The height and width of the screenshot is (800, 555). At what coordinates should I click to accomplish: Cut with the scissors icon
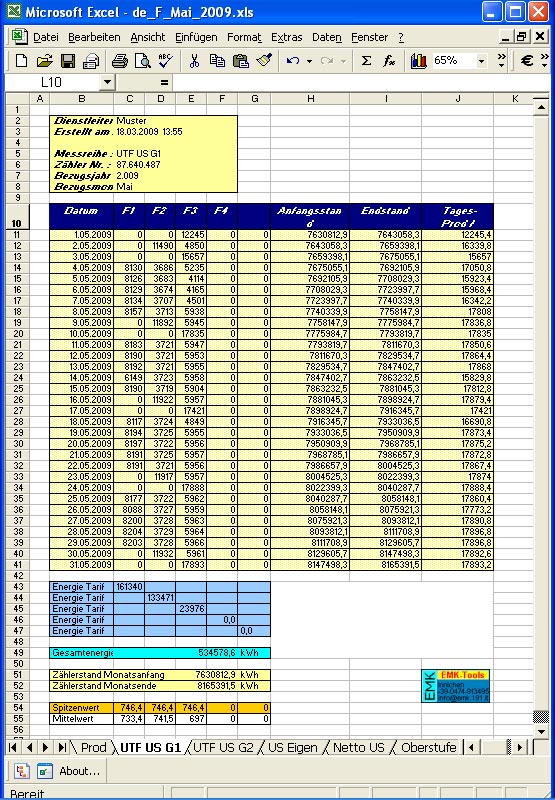coord(194,61)
